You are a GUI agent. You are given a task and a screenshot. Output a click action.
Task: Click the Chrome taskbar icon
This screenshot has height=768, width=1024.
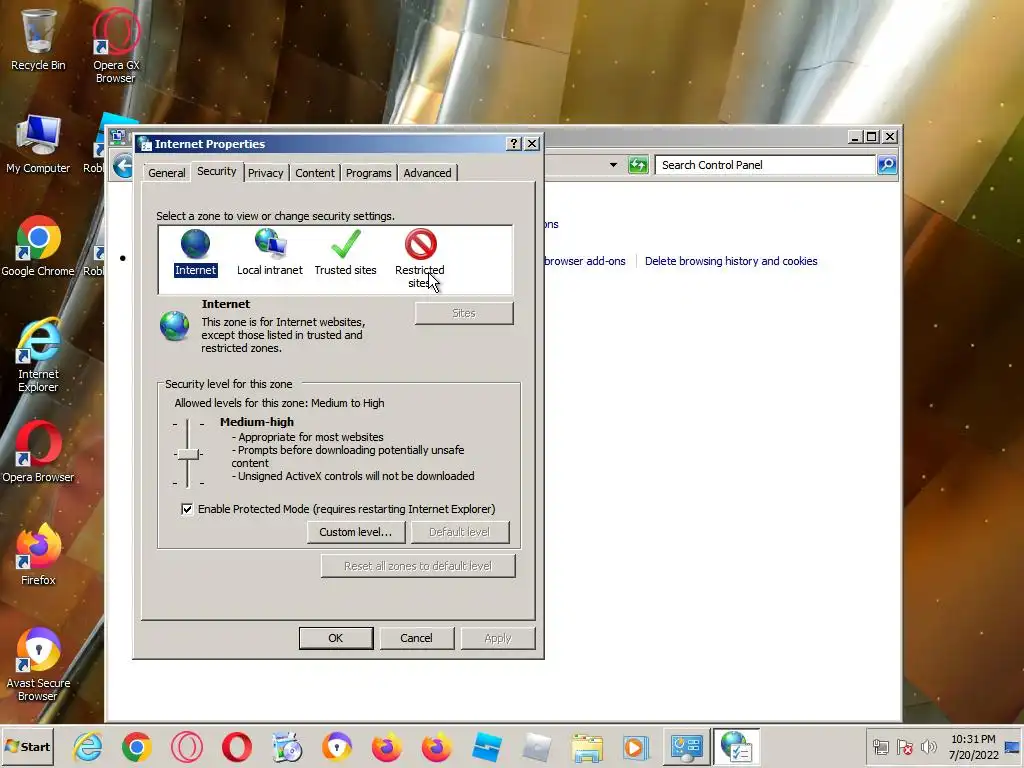point(136,747)
